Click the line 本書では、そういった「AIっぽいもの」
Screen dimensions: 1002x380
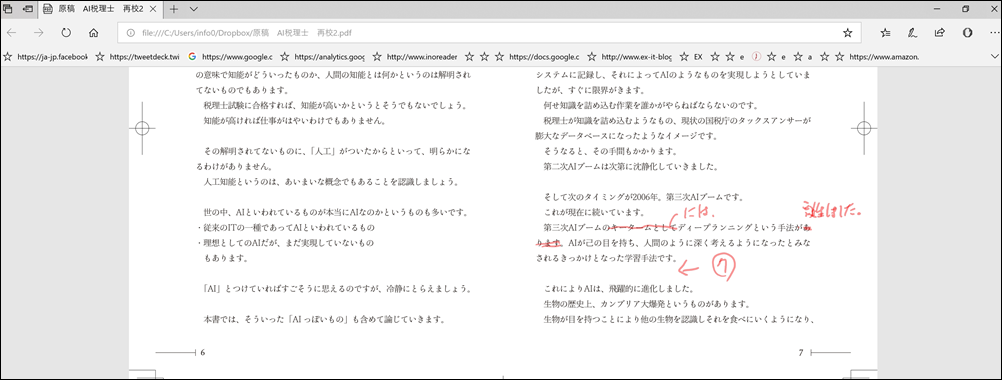(325, 319)
